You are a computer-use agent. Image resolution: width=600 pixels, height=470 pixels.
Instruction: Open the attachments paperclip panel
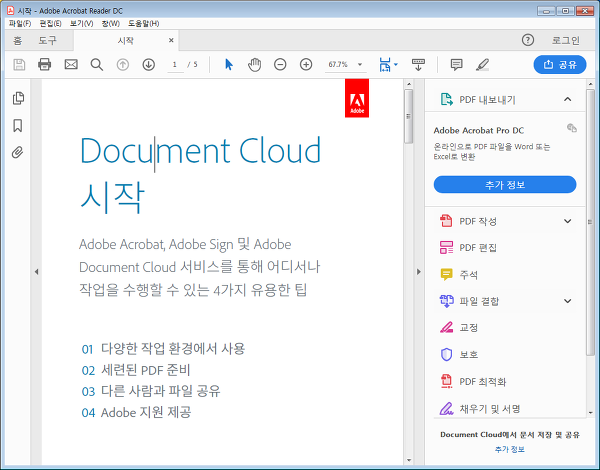(x=17, y=152)
